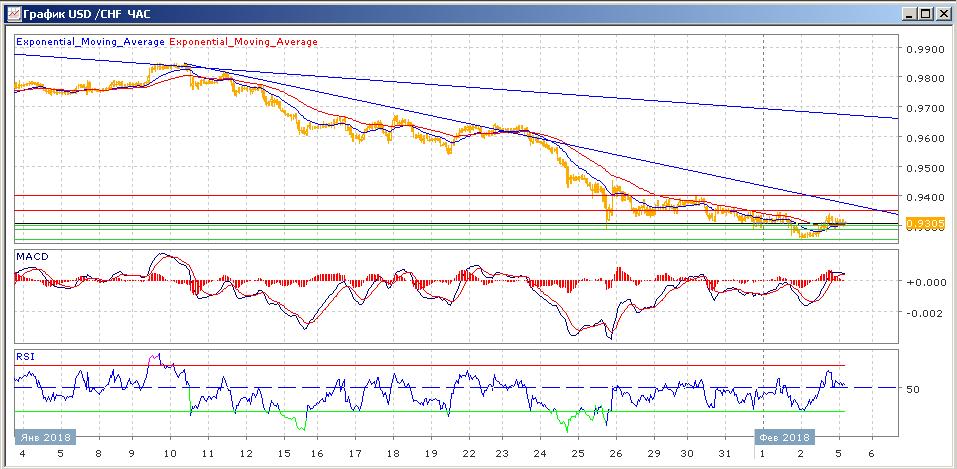
Task: Click price axis label 0.9800
Action: 925,79
